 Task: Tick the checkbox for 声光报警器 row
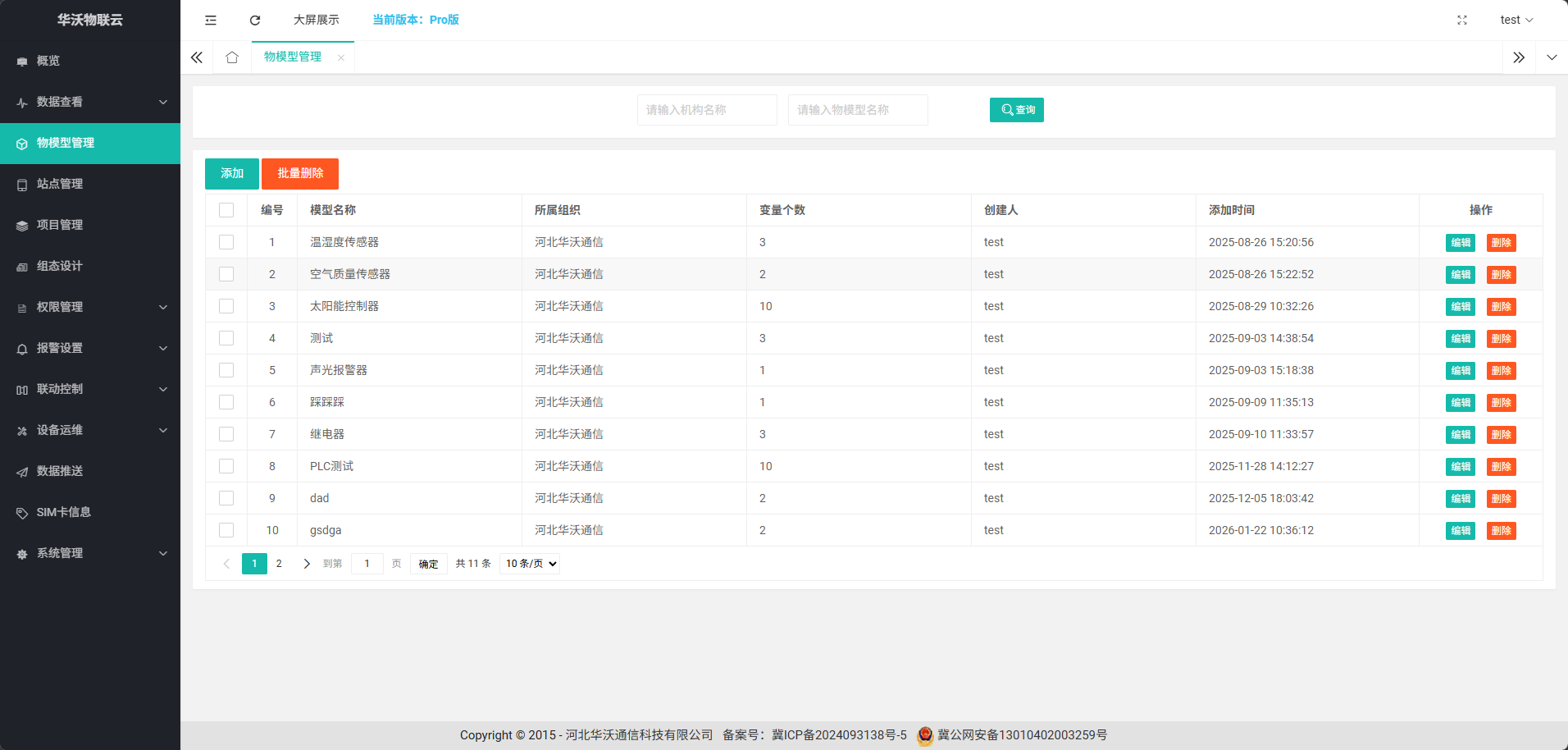point(226,370)
